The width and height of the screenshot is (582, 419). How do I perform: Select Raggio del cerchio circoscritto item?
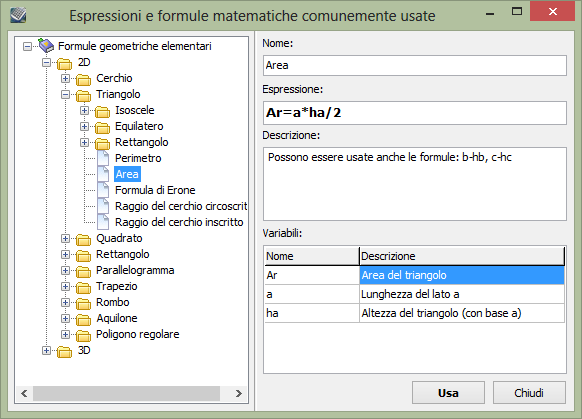coord(181,206)
